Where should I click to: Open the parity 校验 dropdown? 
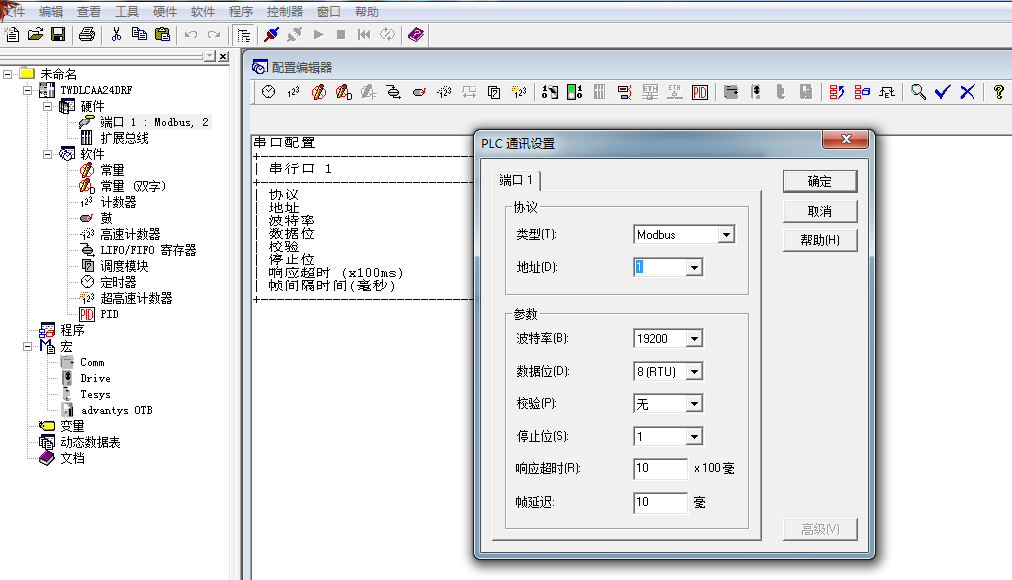click(694, 404)
